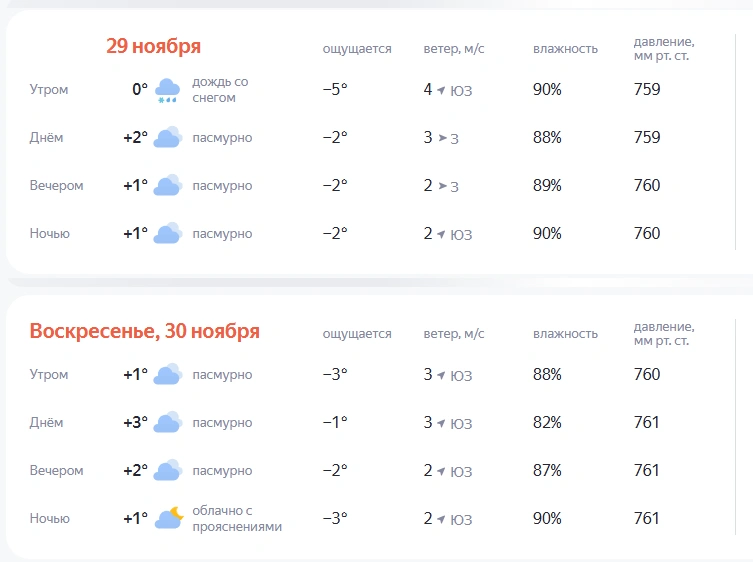Viewport: 753px width, 562px height.
Task: Click the 'ветер, м/с' header for 30 ноября
Action: [x=454, y=333]
